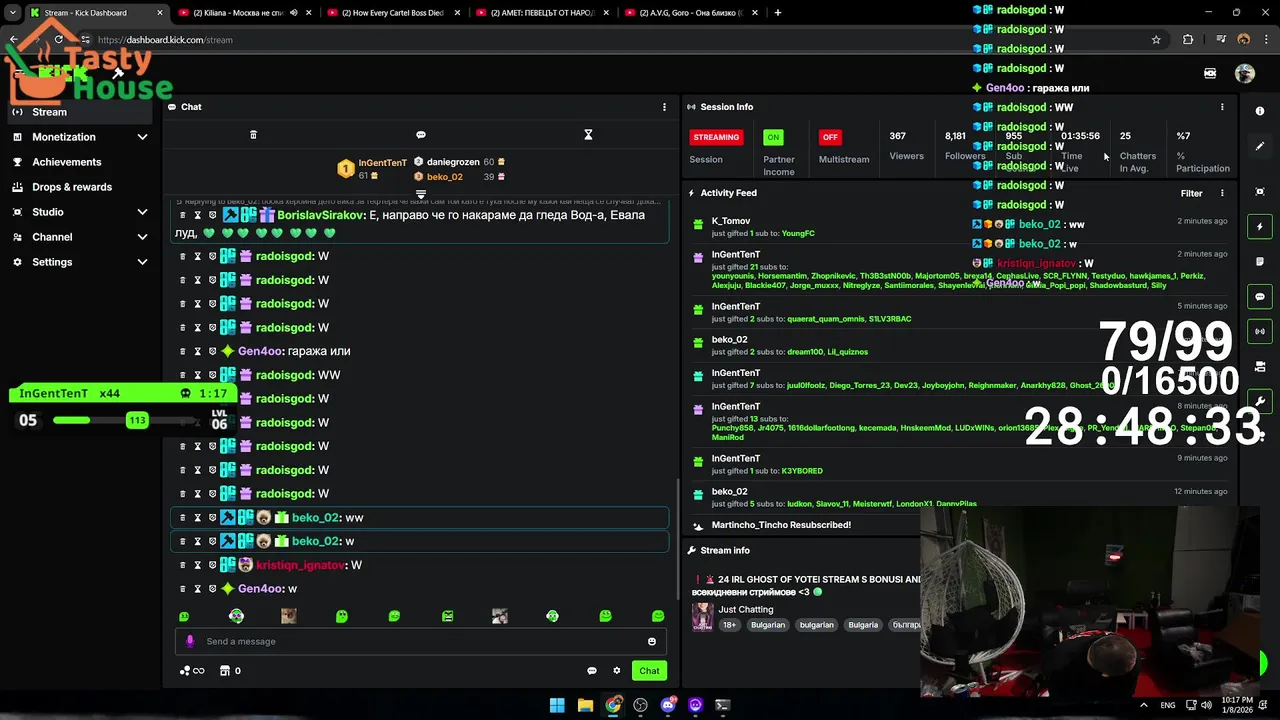Timeout beko_02 on the 'ww' message

click(197, 518)
